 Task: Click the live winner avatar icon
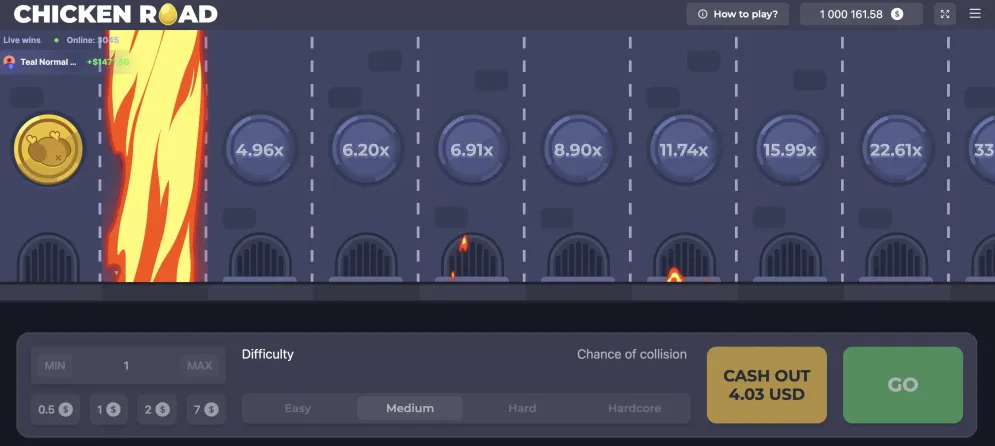(x=10, y=62)
